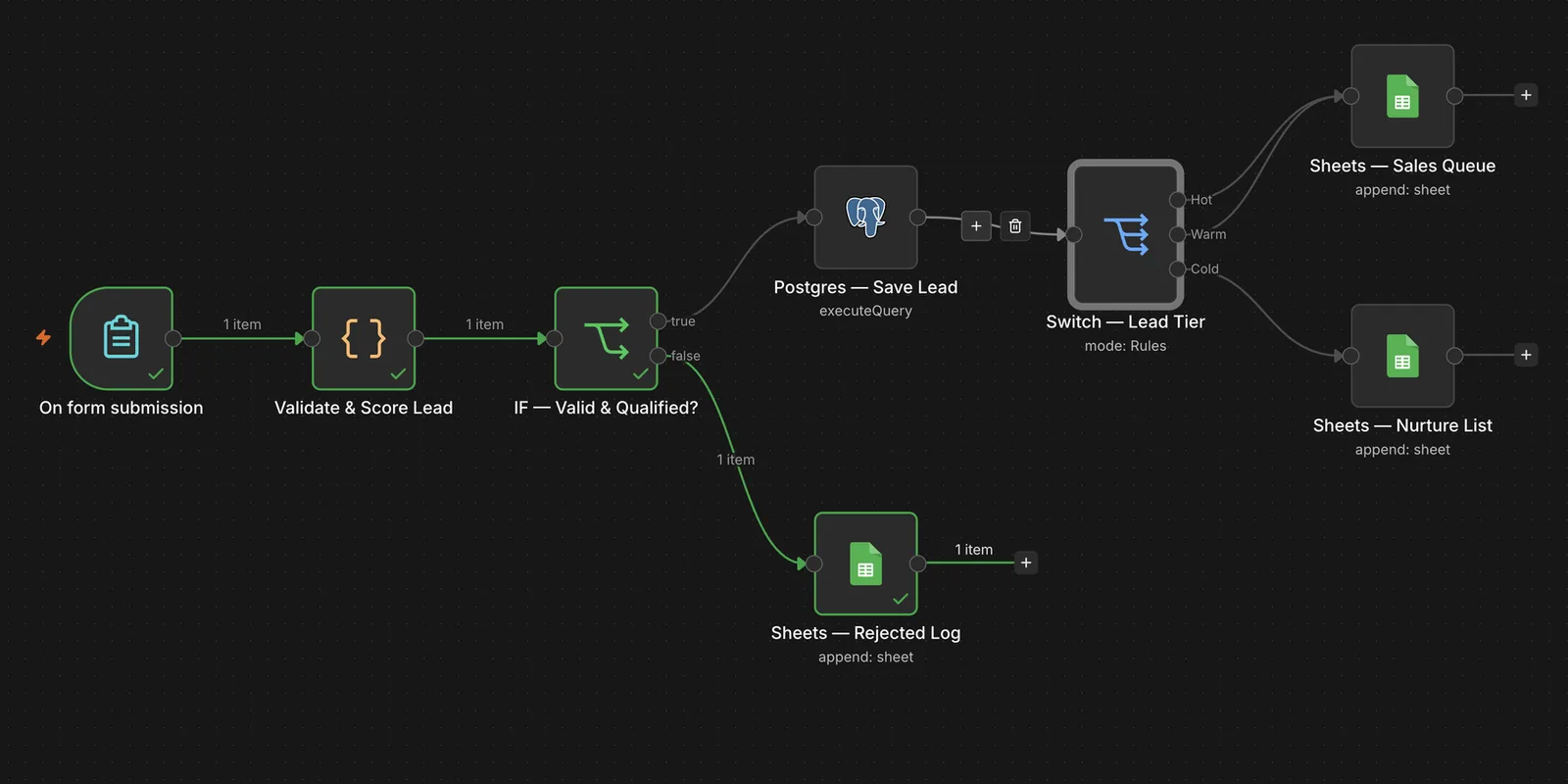This screenshot has width=1568, height=784.
Task: Open the Postgres — Save Lead node
Action: click(x=865, y=217)
